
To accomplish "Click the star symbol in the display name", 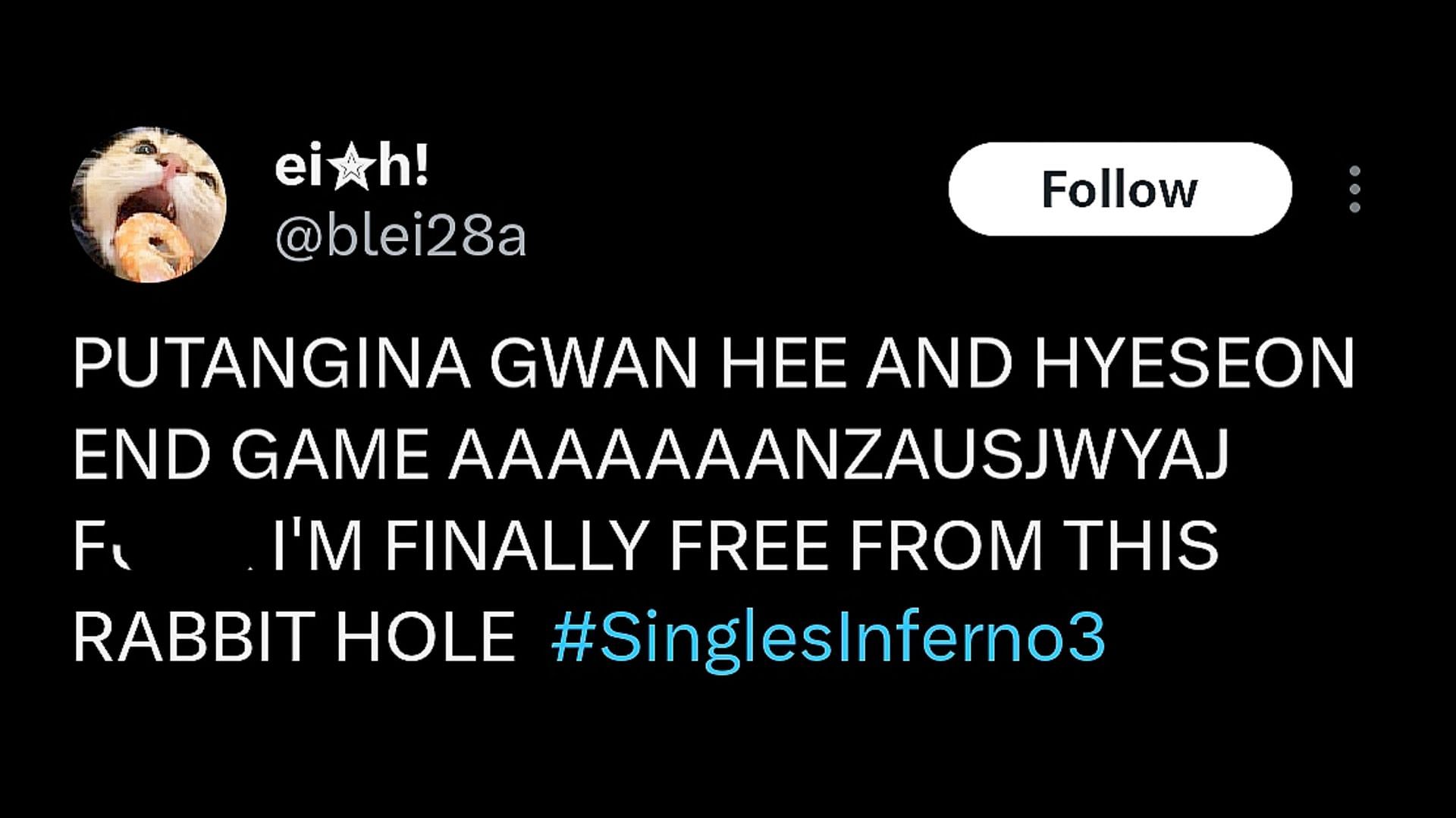I will pos(348,170).
